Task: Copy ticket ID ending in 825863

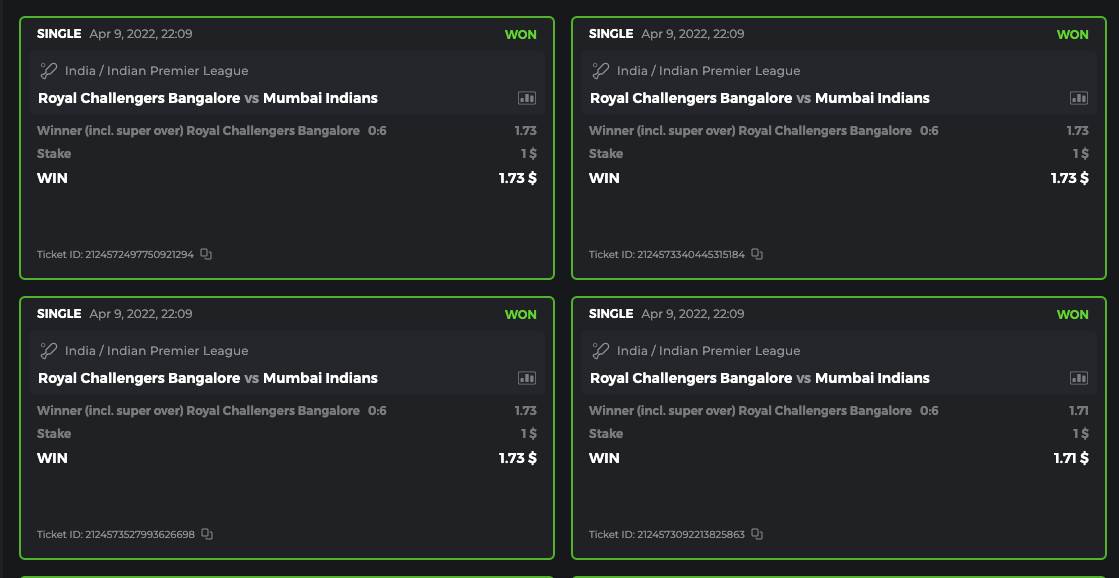Action: pyautogui.click(x=757, y=534)
